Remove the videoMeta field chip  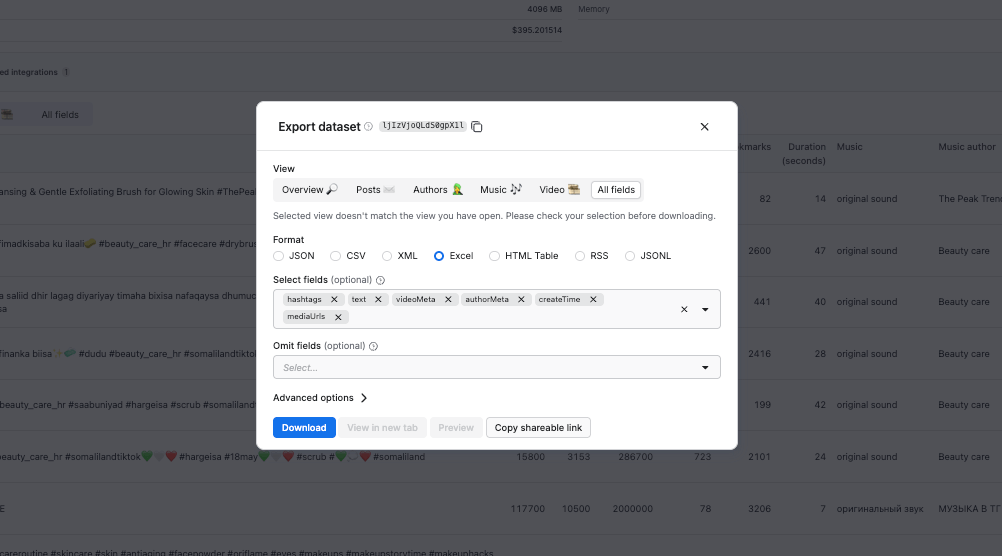point(448,299)
